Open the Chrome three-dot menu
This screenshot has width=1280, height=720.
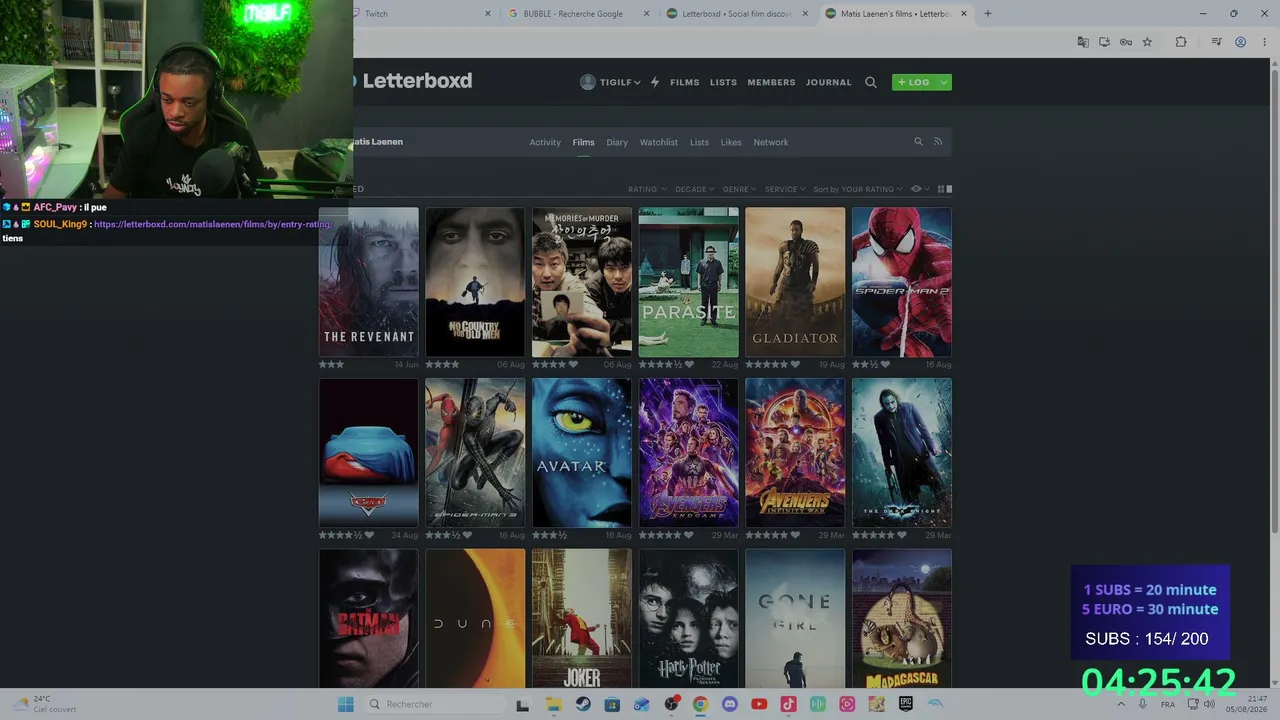click(1265, 42)
